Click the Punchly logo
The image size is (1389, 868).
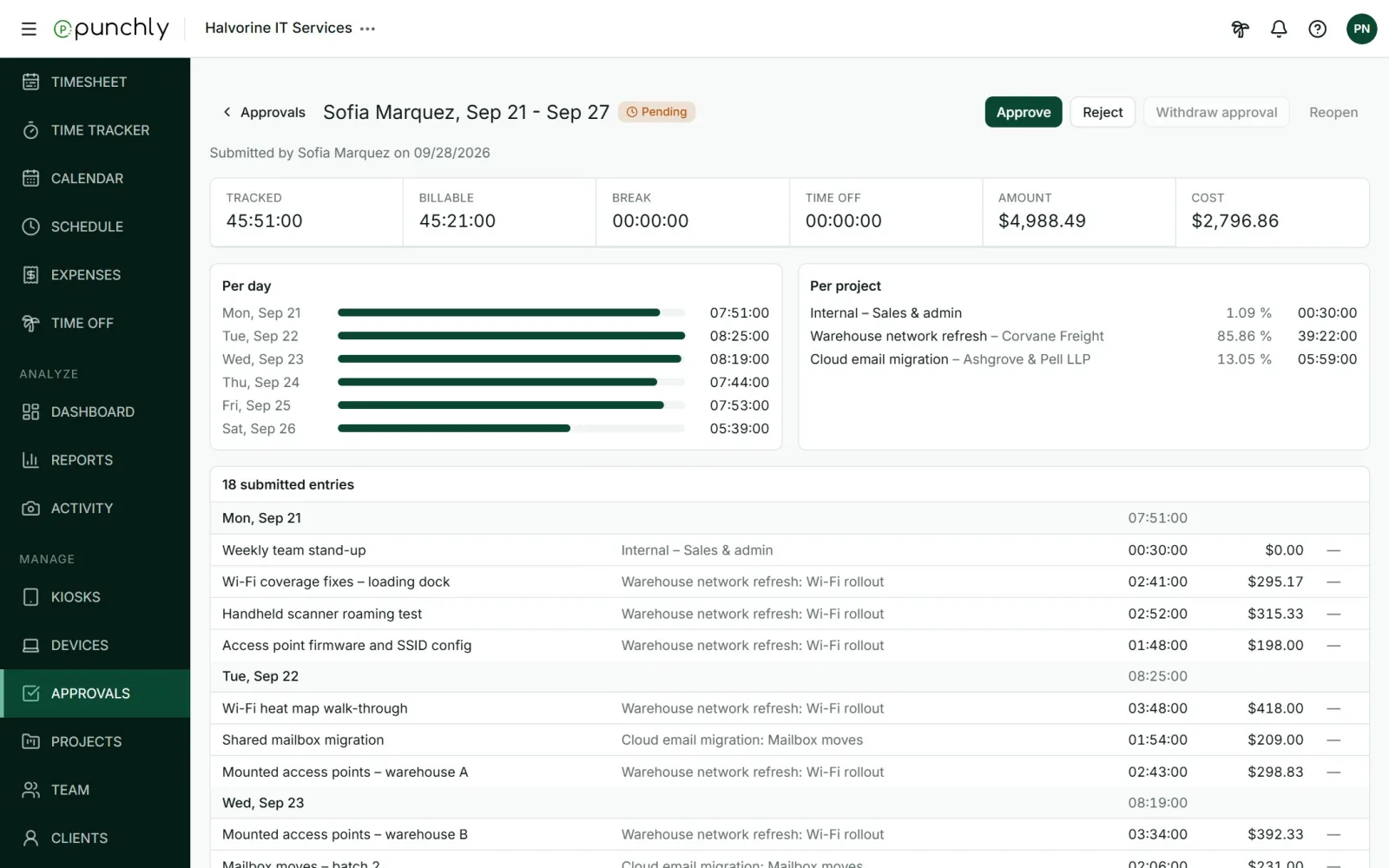click(111, 29)
